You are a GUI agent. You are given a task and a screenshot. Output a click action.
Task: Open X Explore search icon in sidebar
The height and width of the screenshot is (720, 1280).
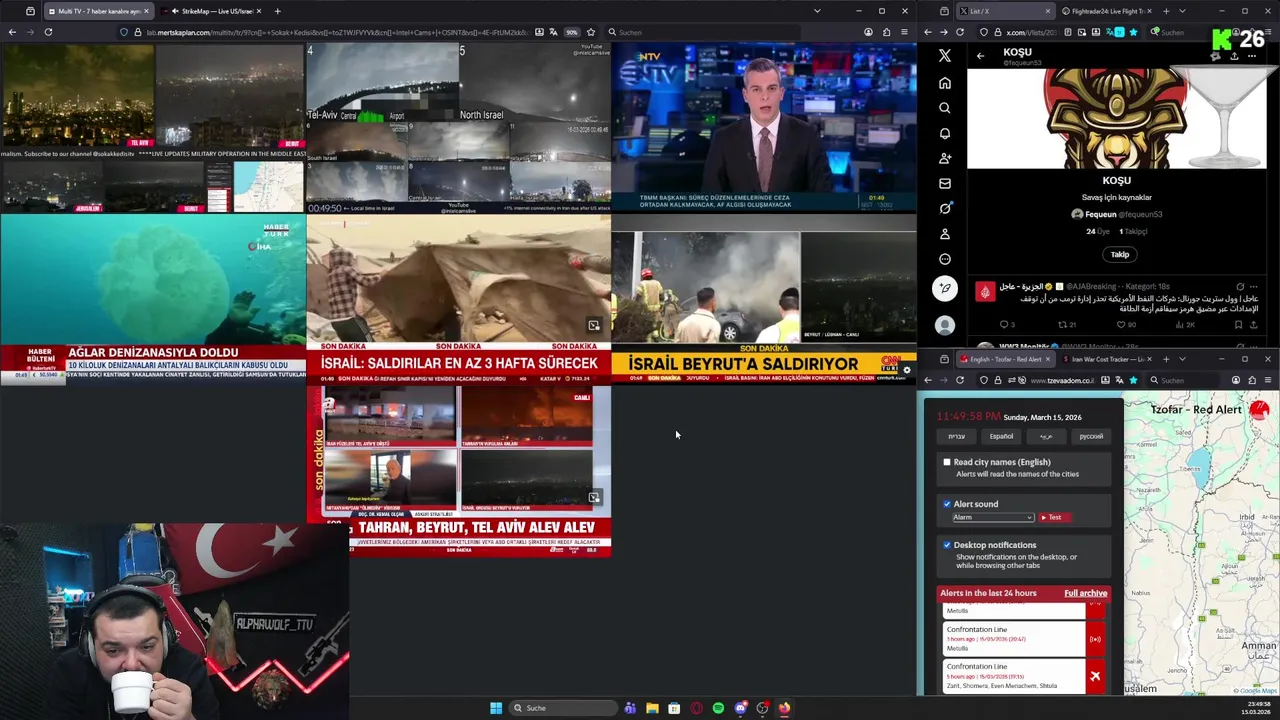point(944,108)
